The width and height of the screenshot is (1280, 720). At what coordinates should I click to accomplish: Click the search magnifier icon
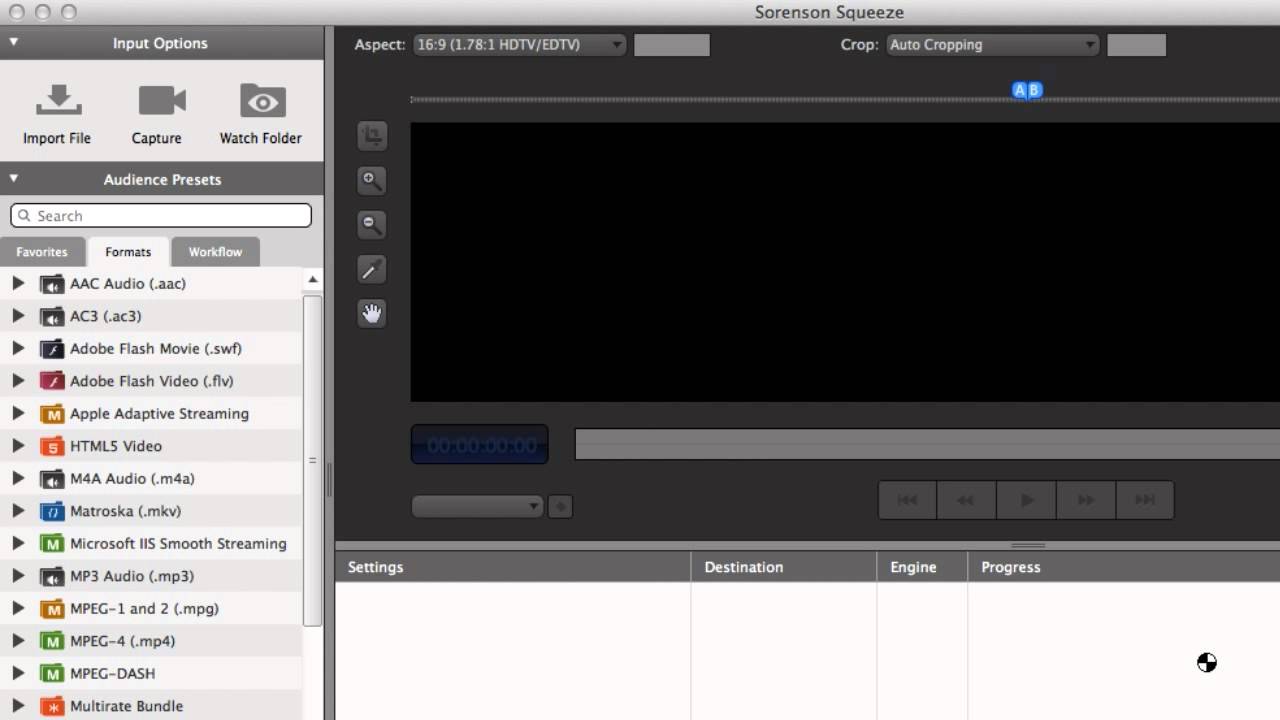click(x=24, y=216)
